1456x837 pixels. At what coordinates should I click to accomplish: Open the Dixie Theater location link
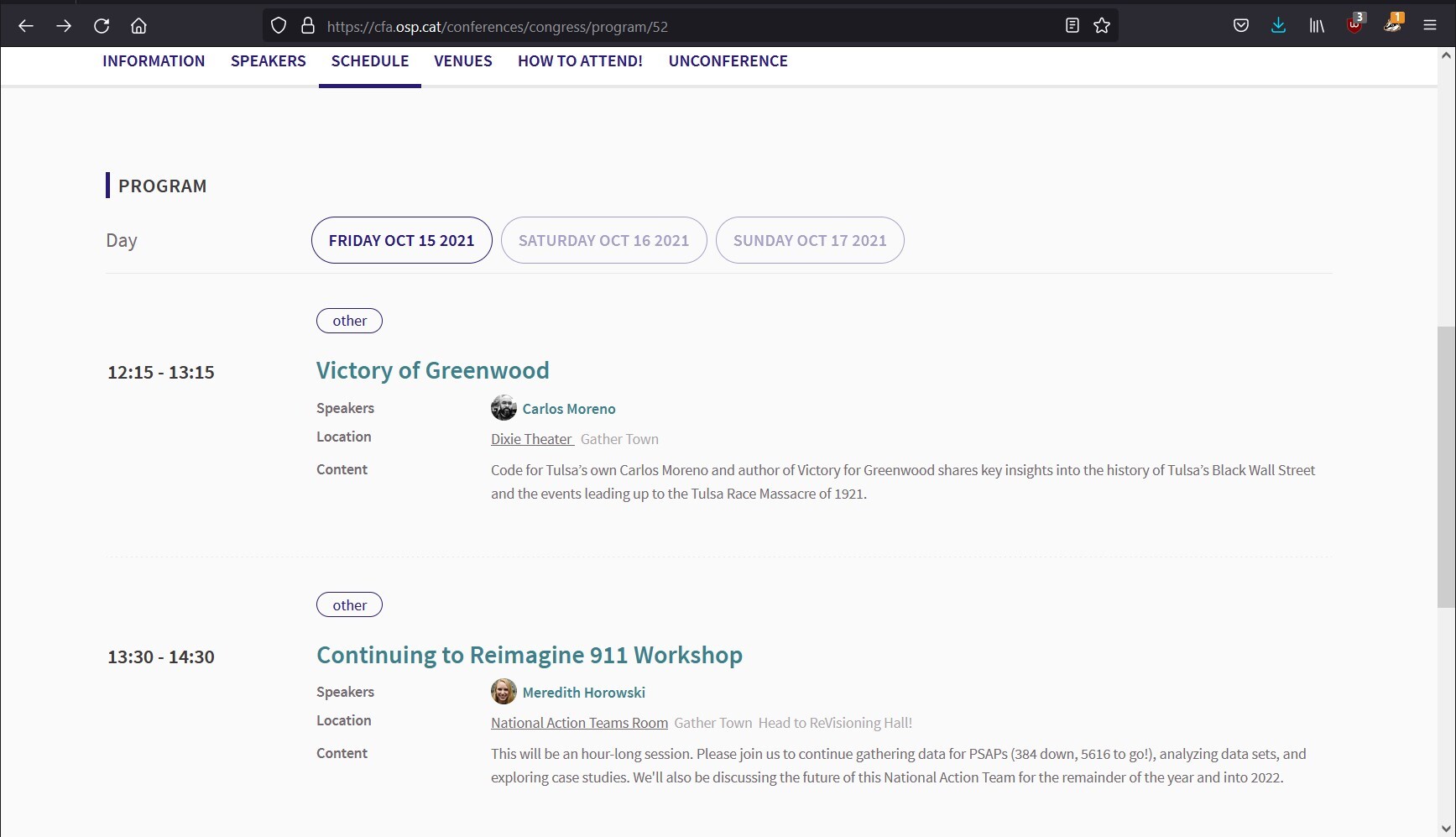pos(531,439)
